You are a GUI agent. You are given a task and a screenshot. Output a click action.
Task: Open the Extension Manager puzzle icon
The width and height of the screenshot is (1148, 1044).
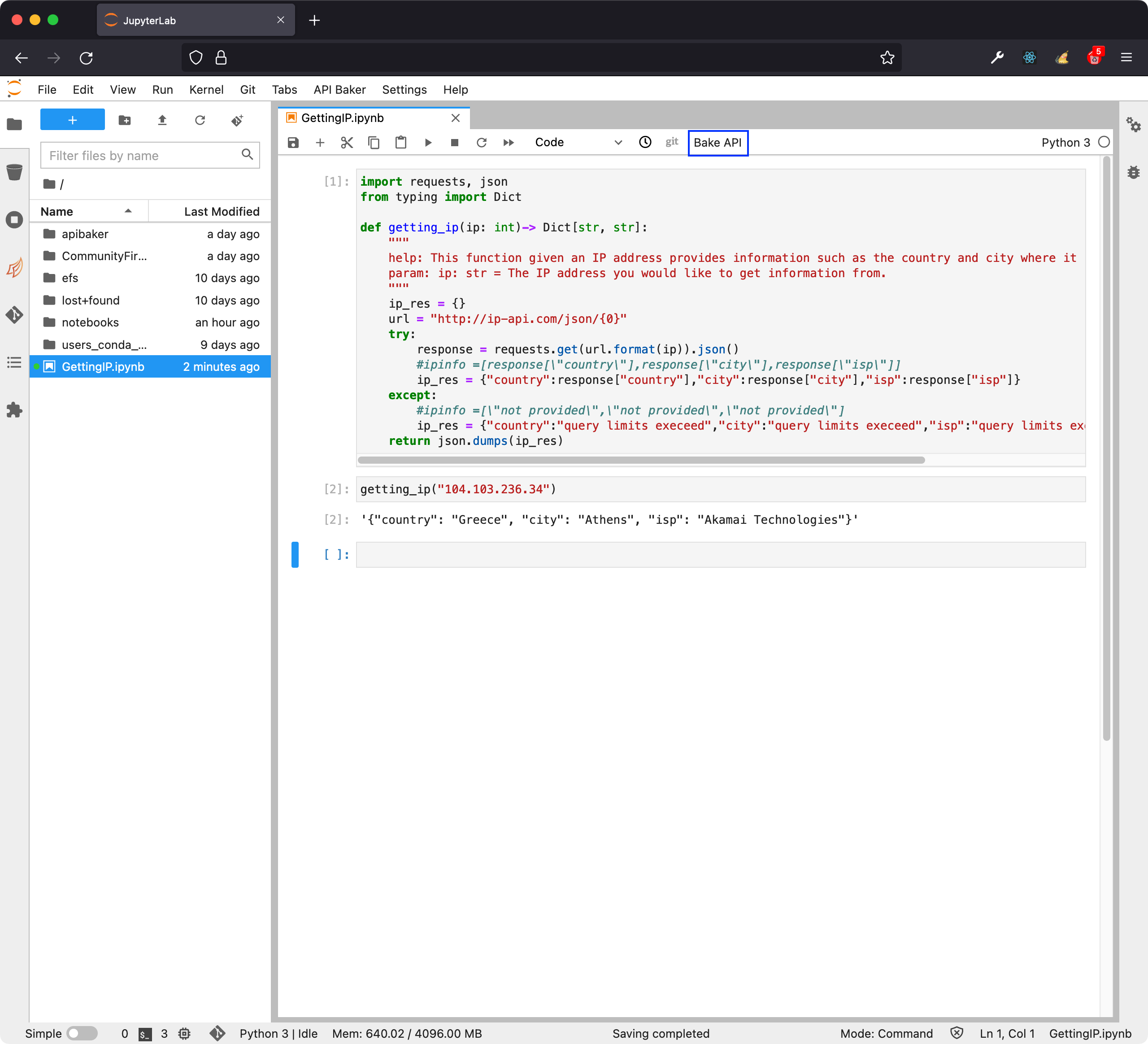click(x=15, y=410)
